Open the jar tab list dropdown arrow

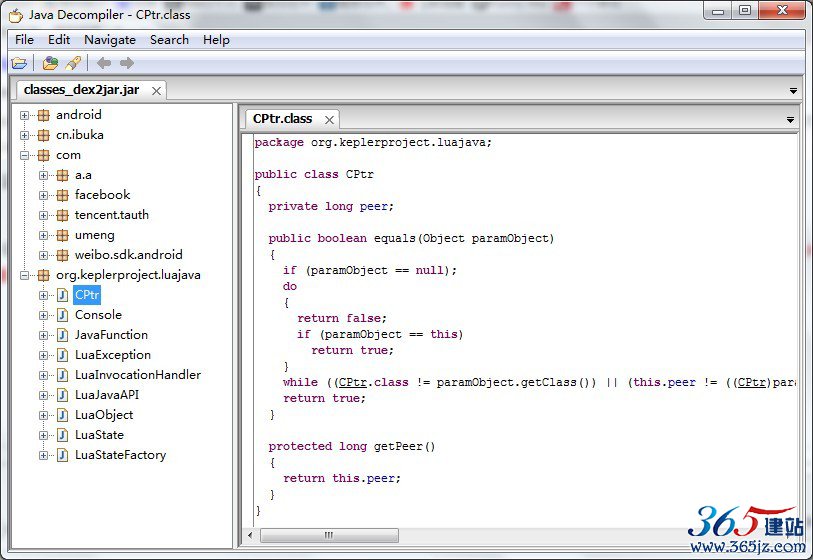793,91
